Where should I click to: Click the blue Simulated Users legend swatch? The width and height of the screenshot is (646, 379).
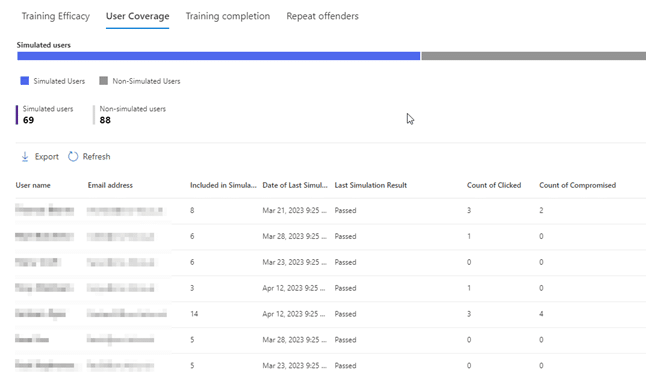[x=25, y=81]
